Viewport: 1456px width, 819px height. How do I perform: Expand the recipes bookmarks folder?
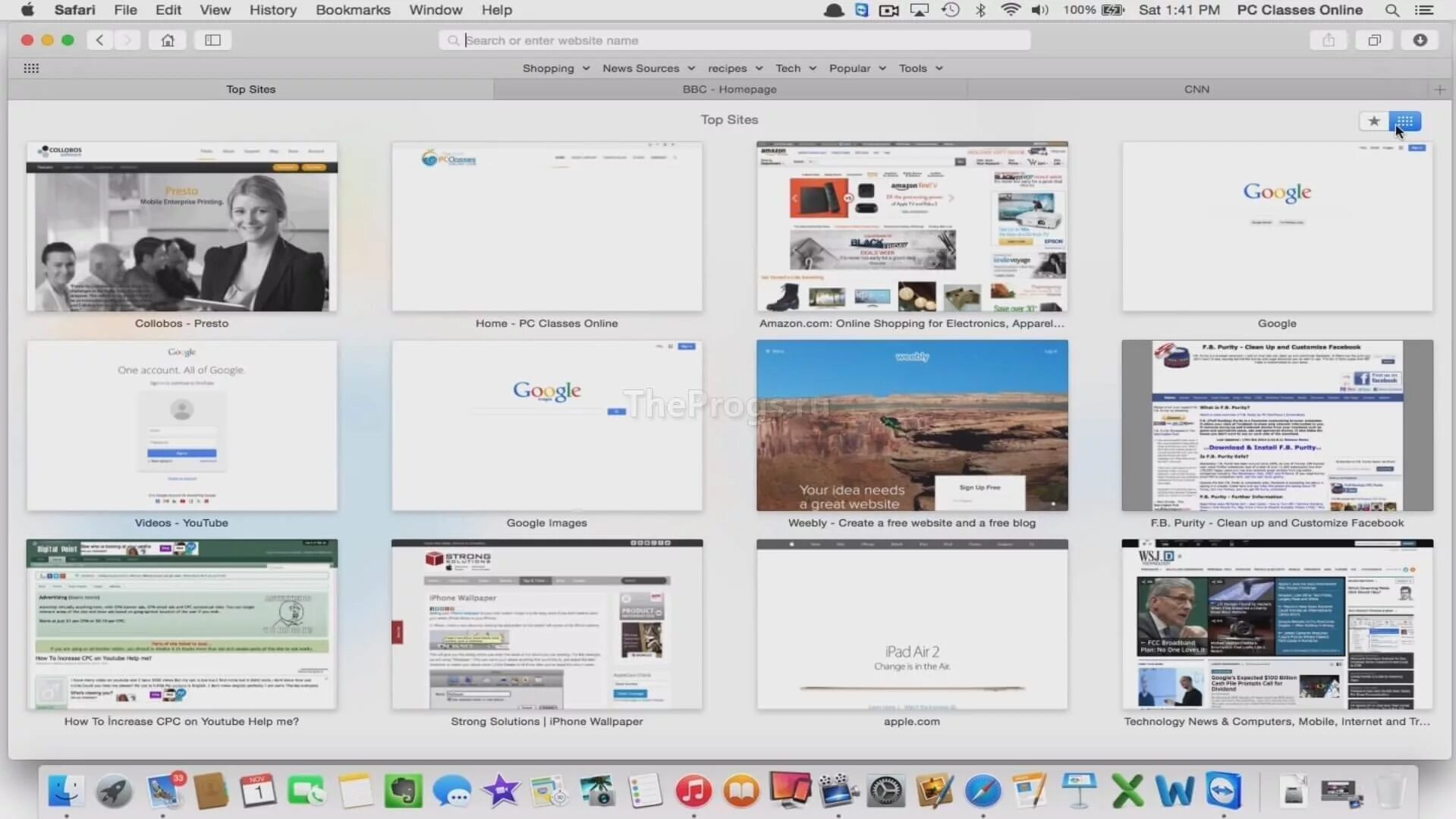point(735,68)
